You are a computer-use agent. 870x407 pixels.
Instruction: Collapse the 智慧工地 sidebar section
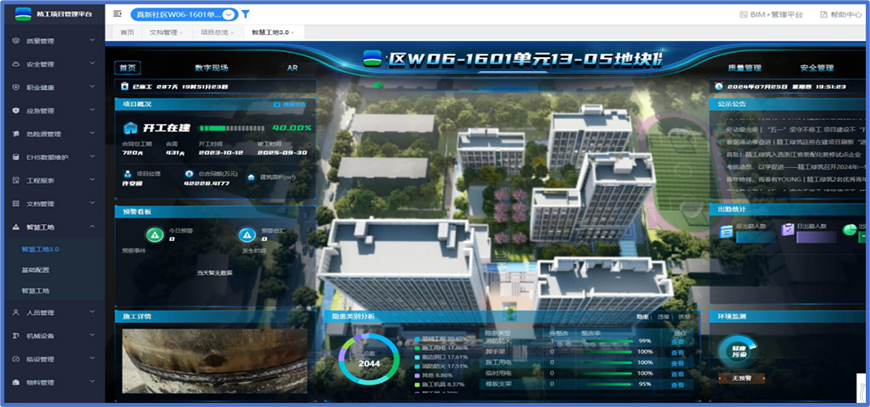(x=92, y=227)
